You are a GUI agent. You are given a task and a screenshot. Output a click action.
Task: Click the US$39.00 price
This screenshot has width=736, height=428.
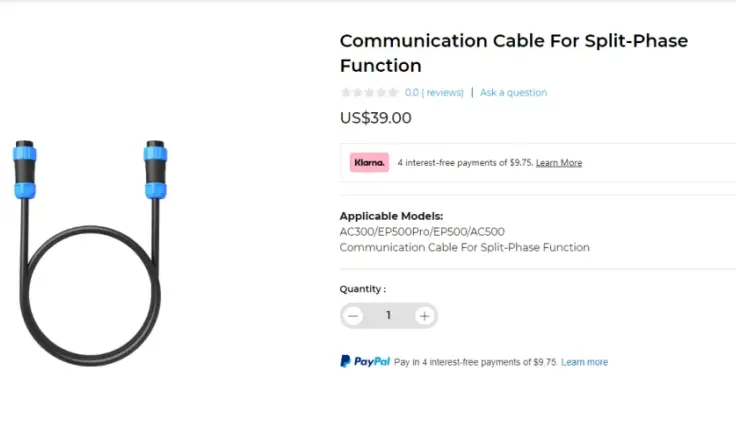click(375, 118)
